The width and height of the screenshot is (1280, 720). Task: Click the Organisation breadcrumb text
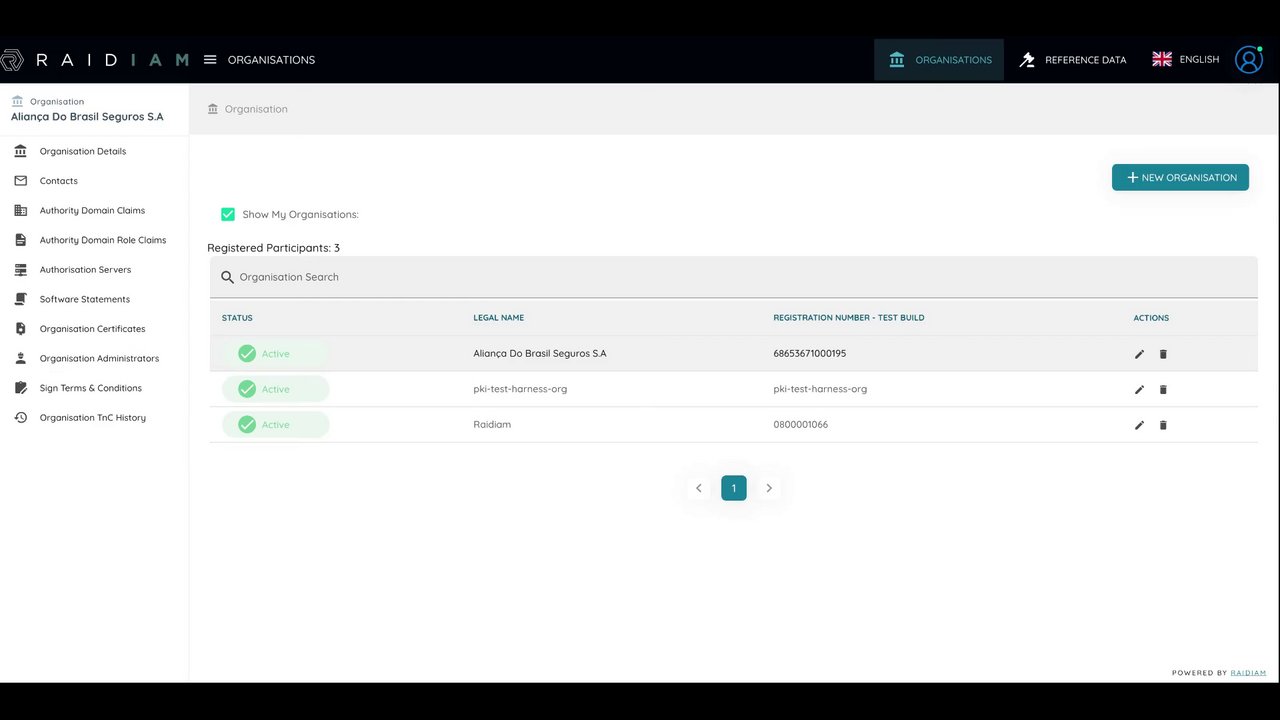pyautogui.click(x=256, y=109)
